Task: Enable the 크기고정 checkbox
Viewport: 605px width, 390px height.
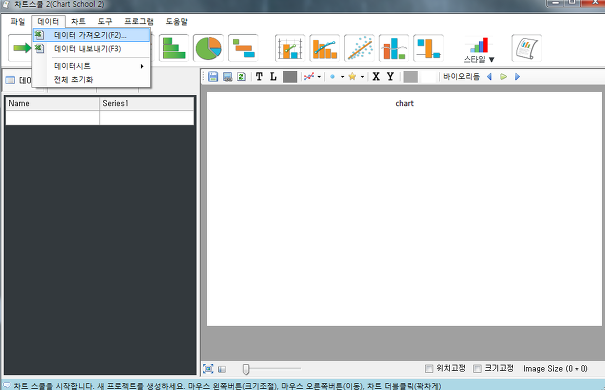Action: pos(477,368)
